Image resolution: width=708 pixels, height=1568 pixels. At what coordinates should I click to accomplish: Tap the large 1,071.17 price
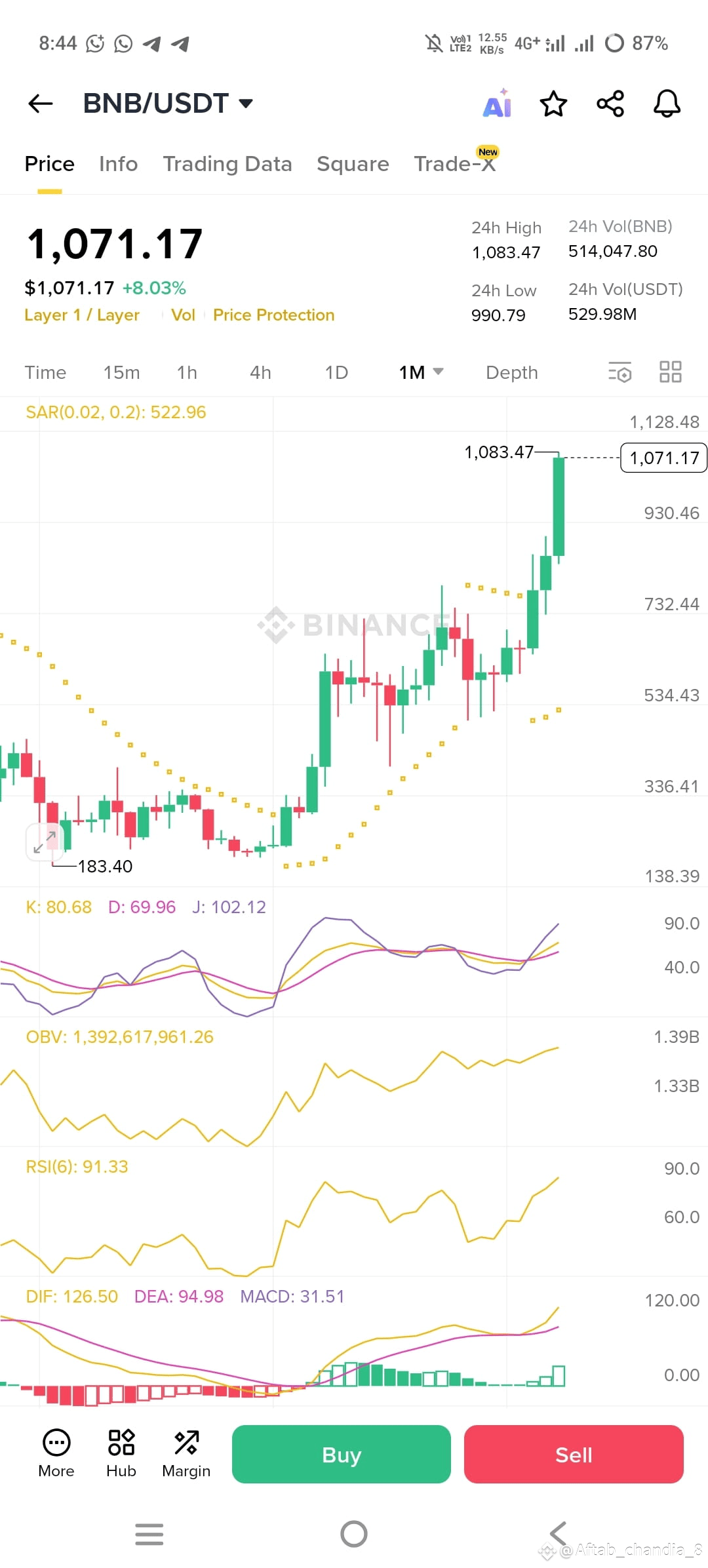[115, 245]
